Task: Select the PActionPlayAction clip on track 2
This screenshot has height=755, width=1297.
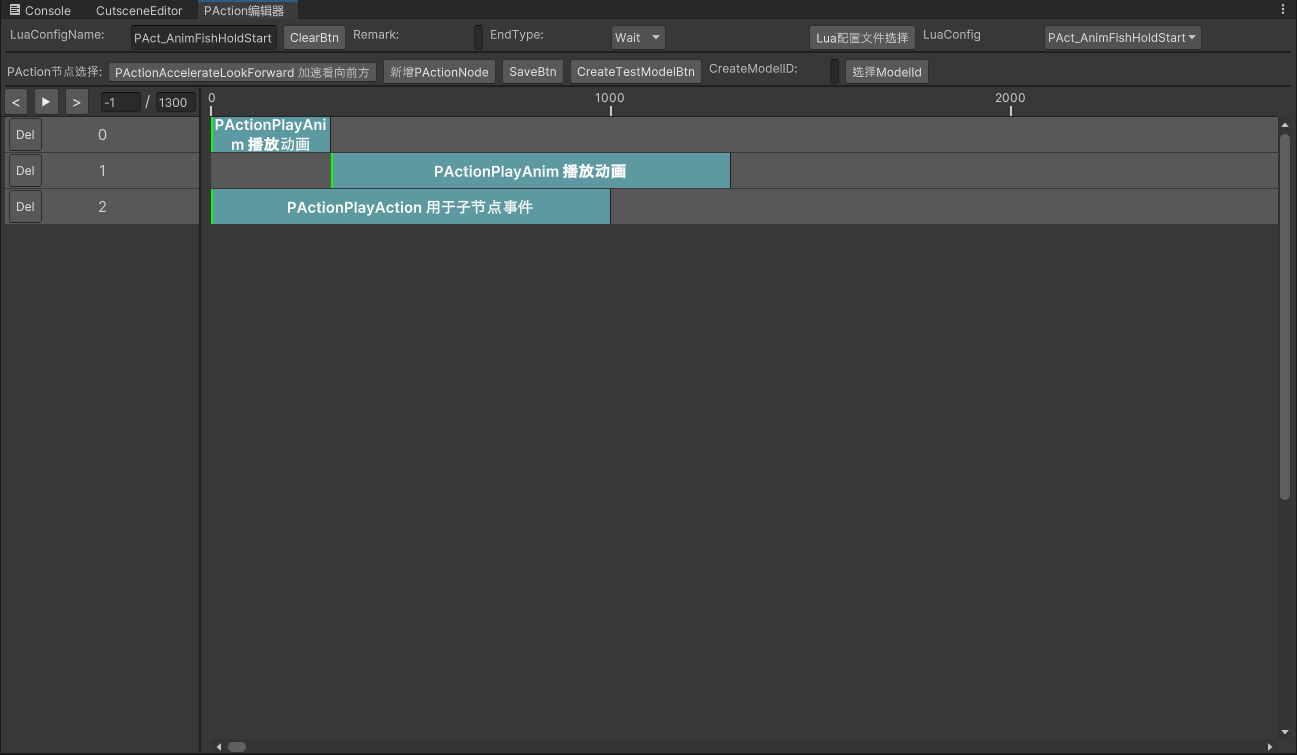Action: pyautogui.click(x=410, y=207)
